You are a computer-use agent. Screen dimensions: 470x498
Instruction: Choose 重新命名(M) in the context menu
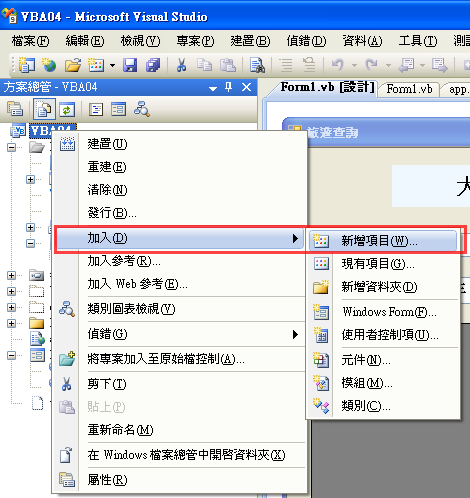(180, 430)
